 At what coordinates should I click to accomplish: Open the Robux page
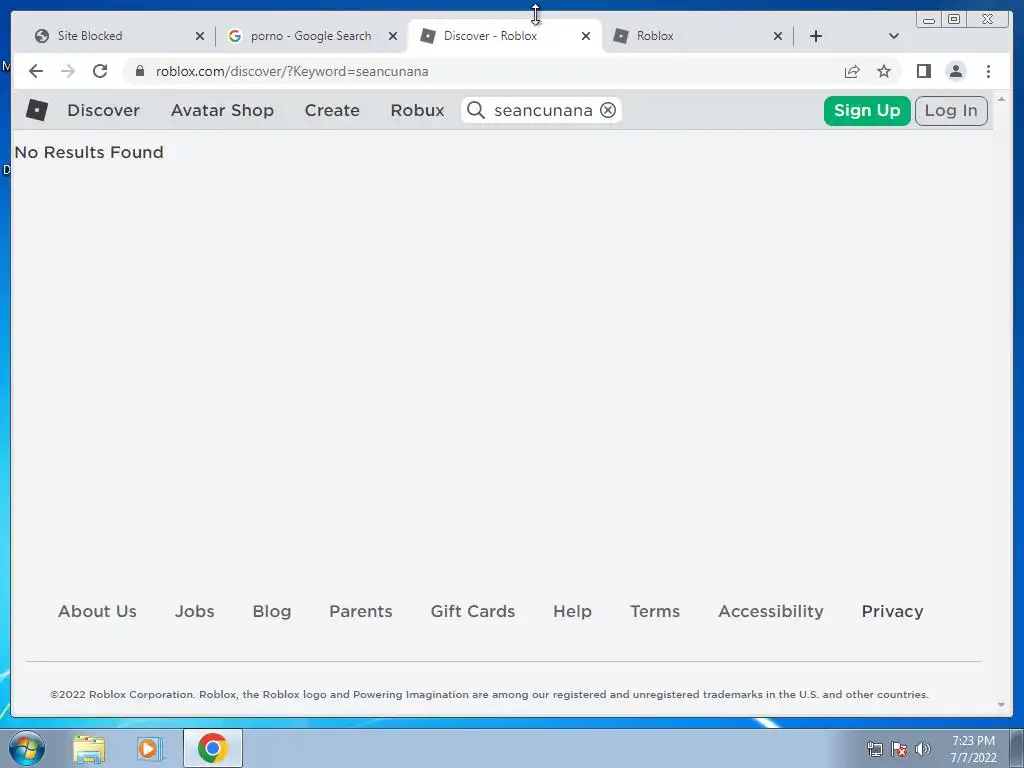417,110
